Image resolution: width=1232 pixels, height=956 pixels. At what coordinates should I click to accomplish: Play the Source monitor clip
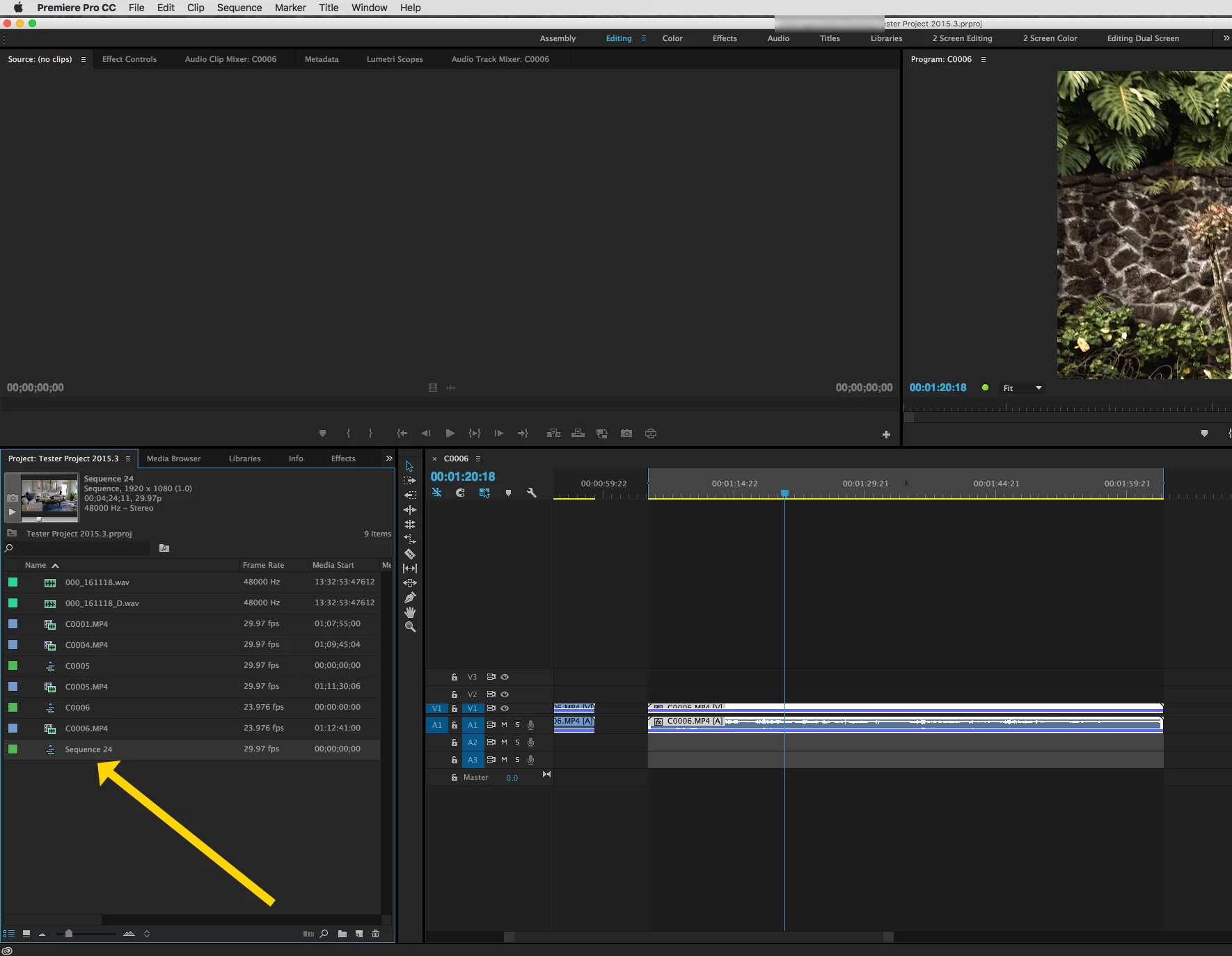tap(450, 433)
